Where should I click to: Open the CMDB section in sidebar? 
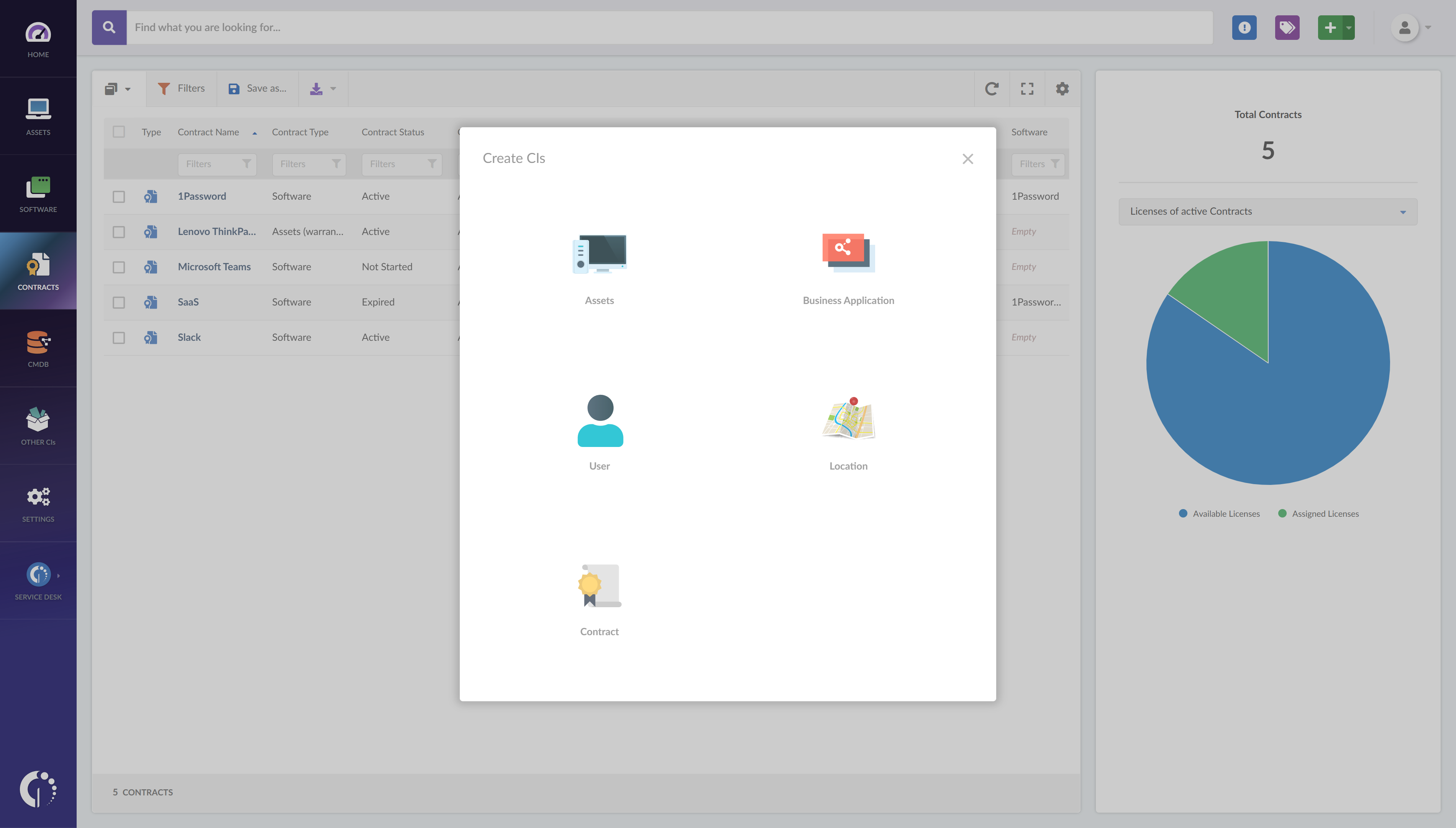pos(38,349)
